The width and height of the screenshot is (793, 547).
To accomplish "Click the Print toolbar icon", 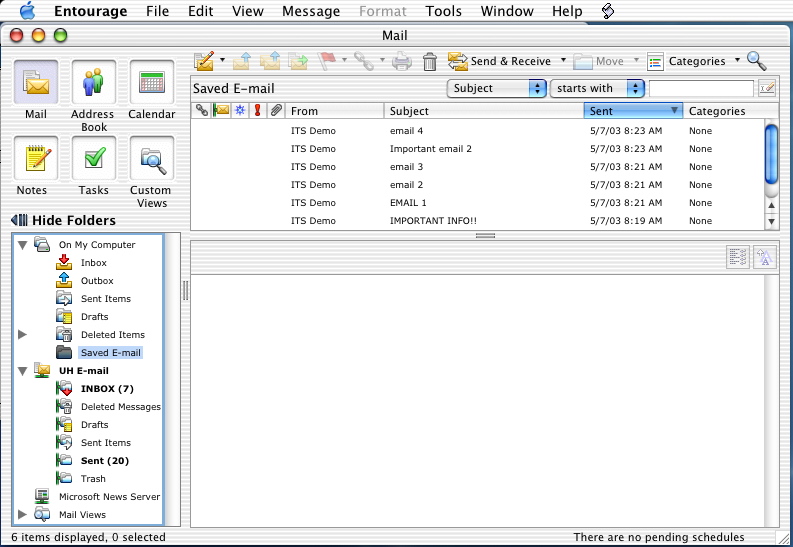I will [402, 61].
